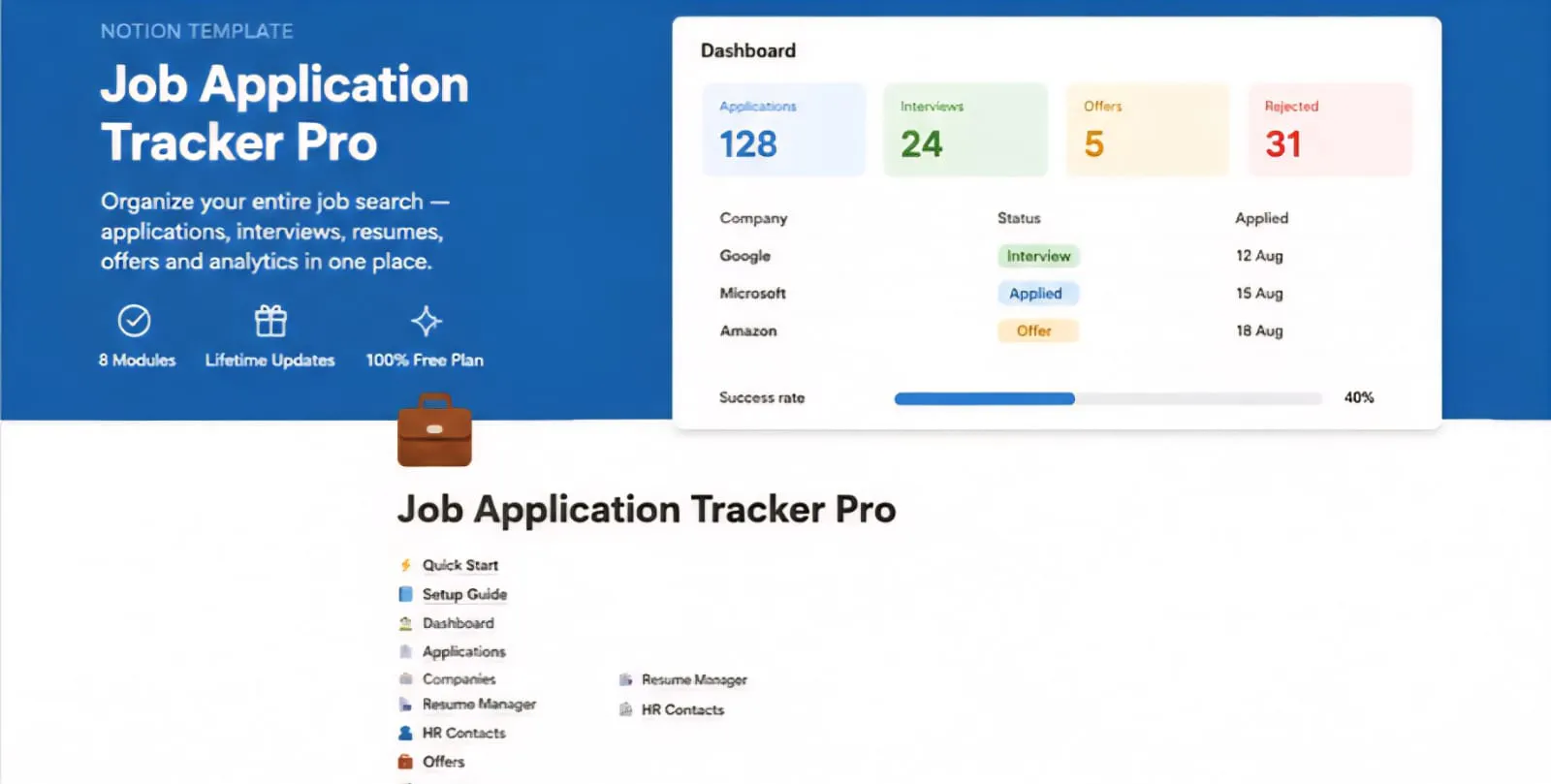Click the Success rate progress bar

pos(1108,398)
